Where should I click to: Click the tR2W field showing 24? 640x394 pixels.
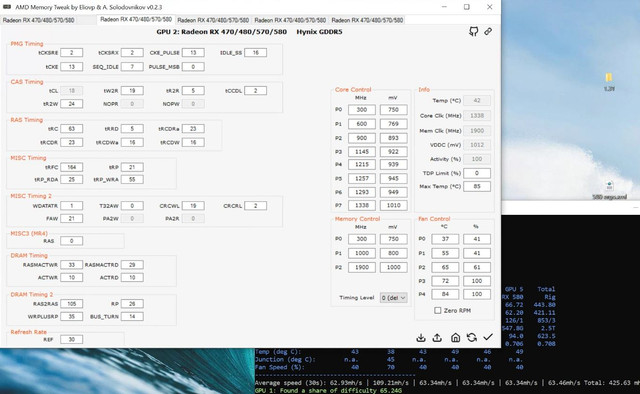coord(71,104)
